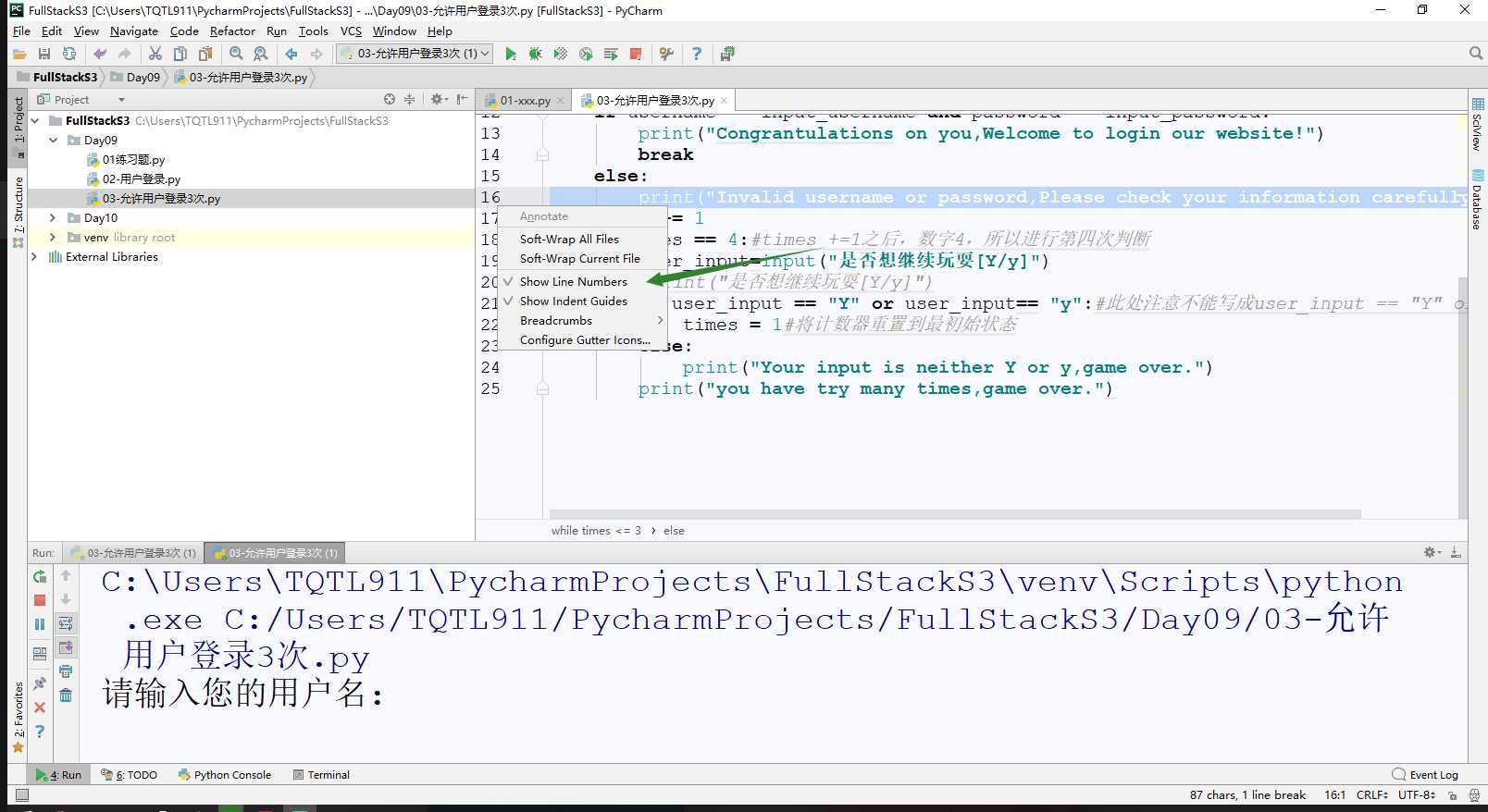Close Run tab red X icon
This screenshot has width=1488, height=812.
coord(40,707)
